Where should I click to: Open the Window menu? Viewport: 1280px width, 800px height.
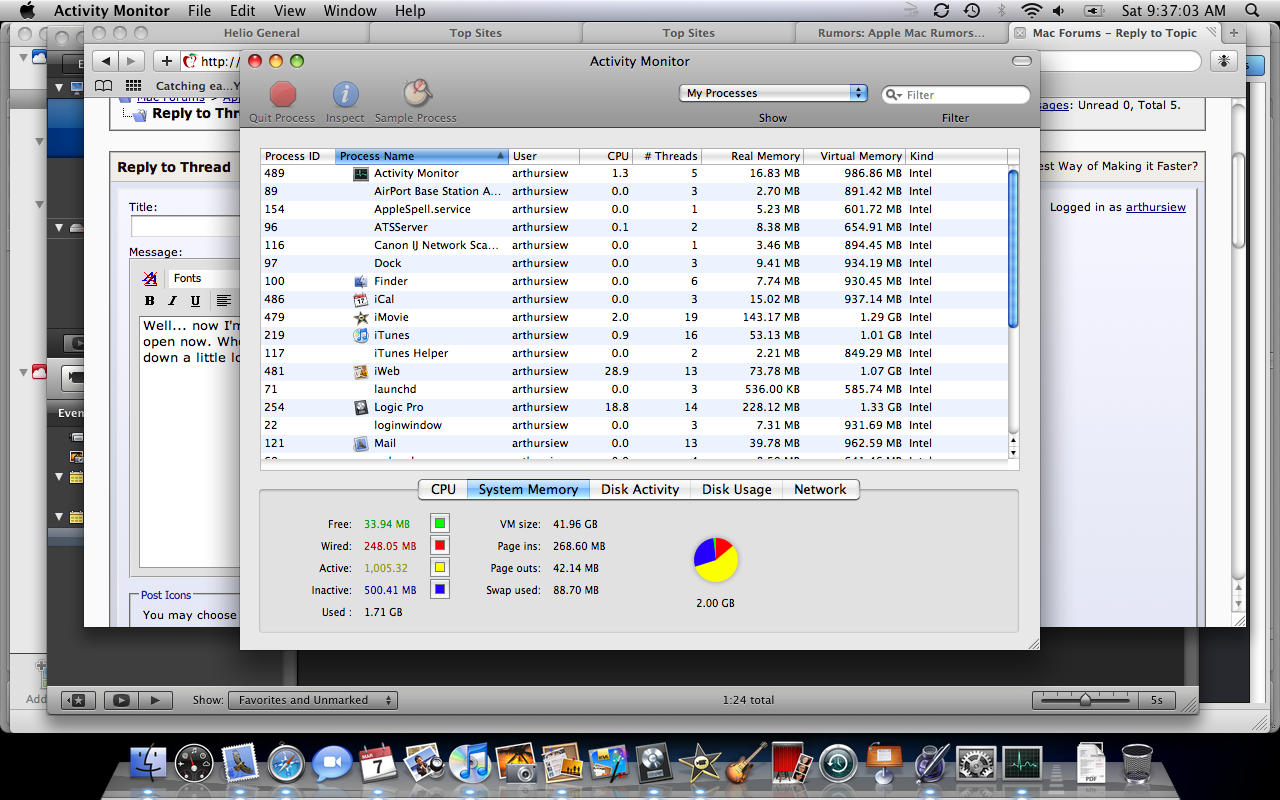point(350,11)
